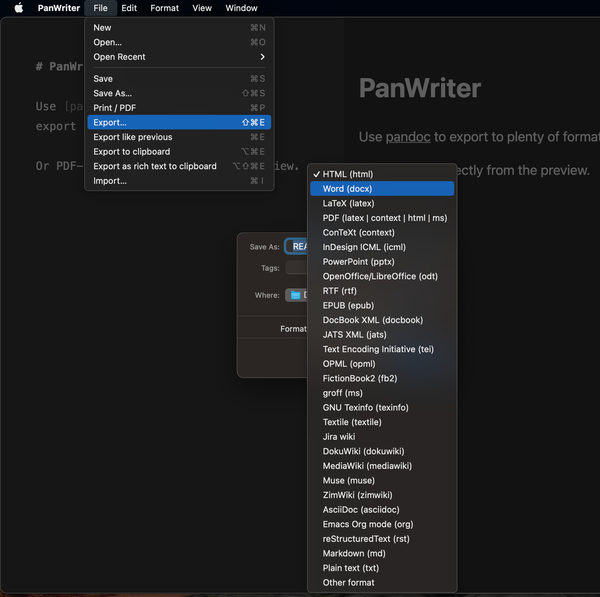Select OpenOffice/LibreOffice (odt) format
The width and height of the screenshot is (600, 597).
tap(382, 276)
